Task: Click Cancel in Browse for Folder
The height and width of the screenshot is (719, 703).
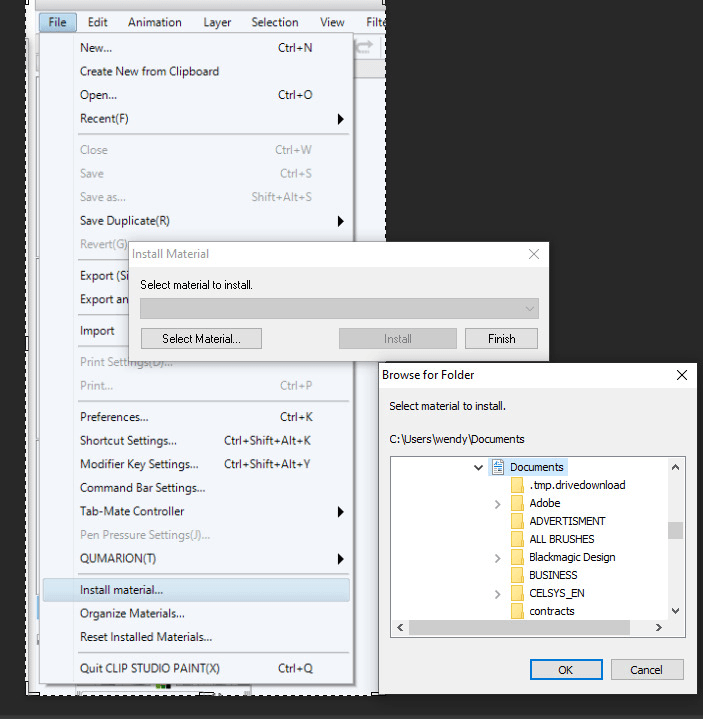Action: coord(647,670)
